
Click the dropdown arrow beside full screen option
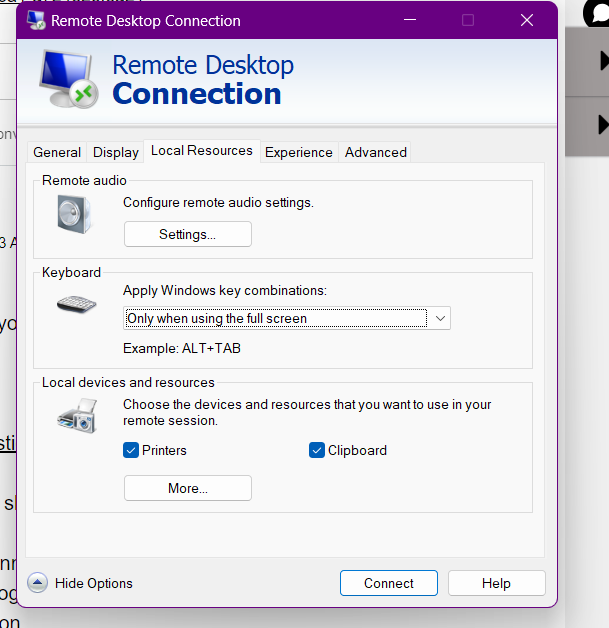coord(438,319)
